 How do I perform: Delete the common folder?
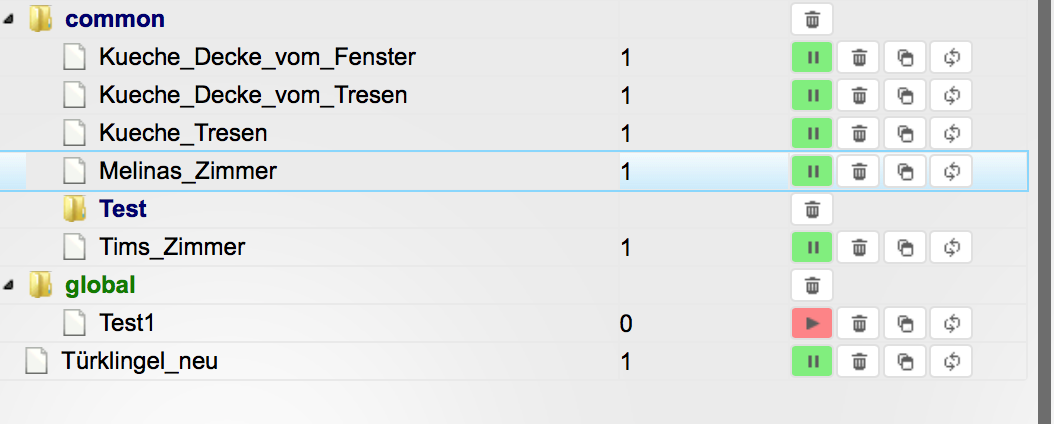[812, 19]
